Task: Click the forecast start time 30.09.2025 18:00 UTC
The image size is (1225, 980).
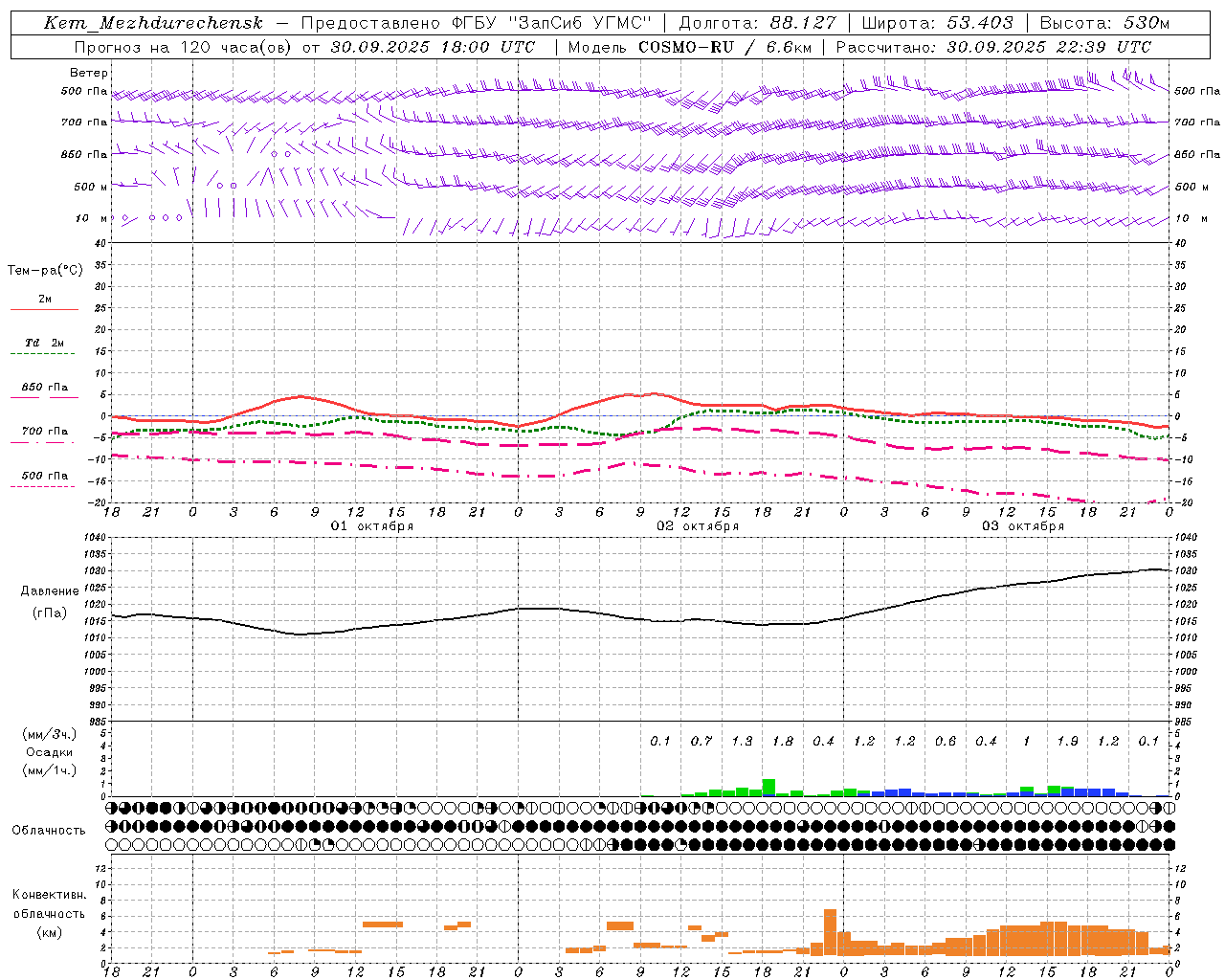Action: click(x=434, y=47)
